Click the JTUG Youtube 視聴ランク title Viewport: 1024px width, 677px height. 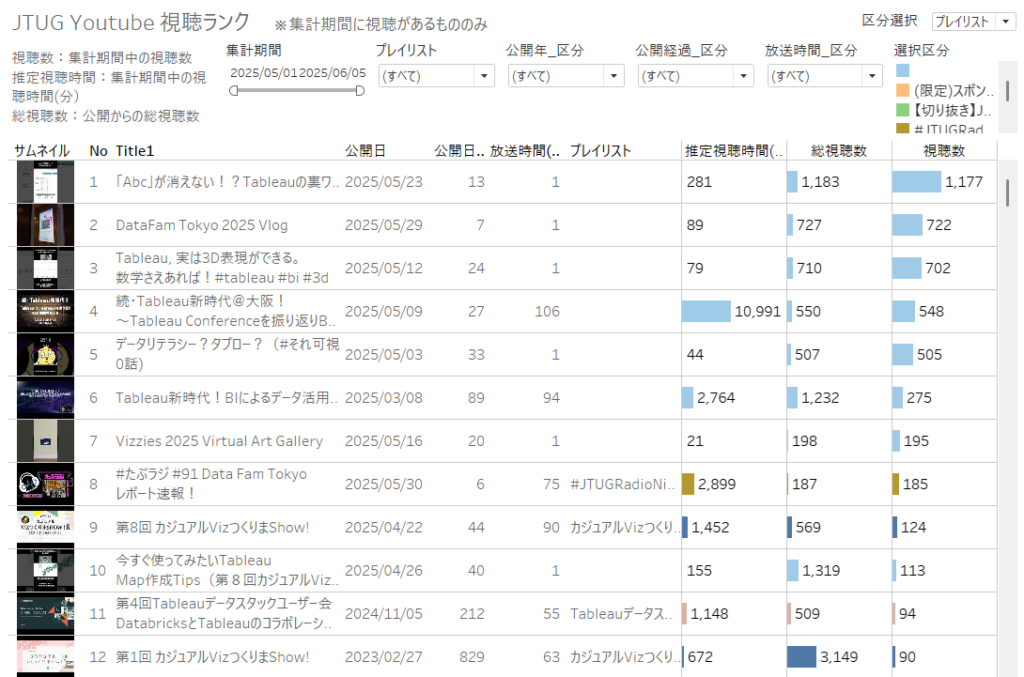[x=131, y=22]
